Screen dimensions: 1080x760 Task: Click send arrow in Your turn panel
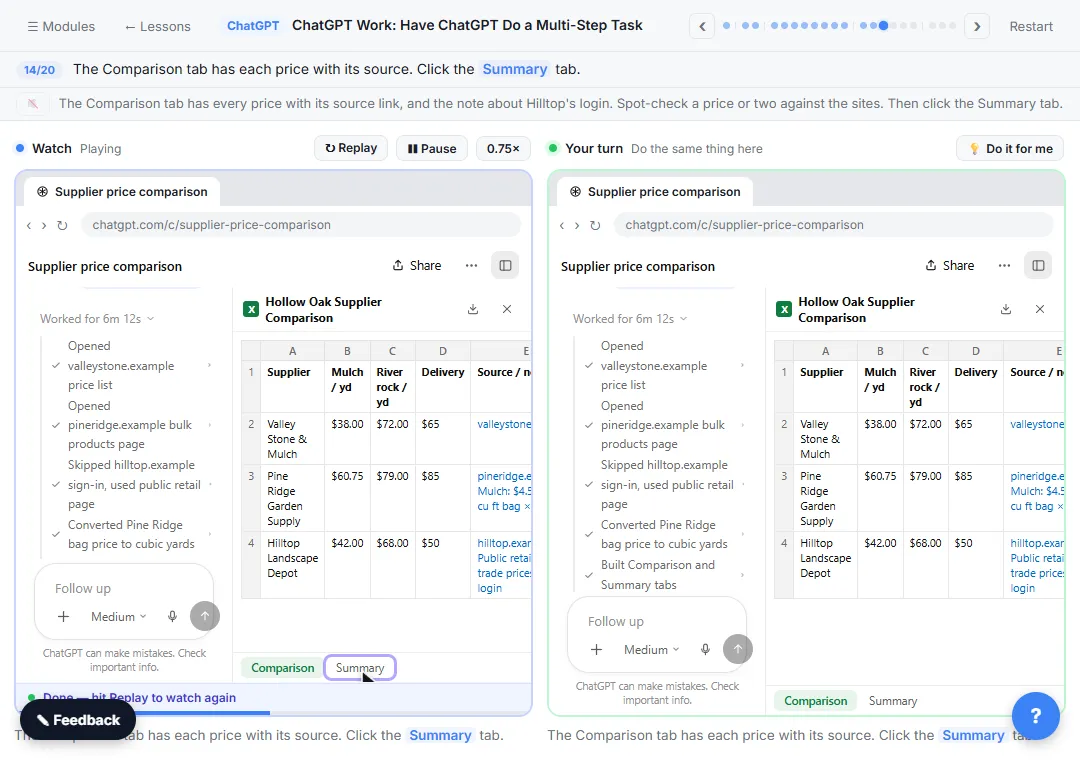pos(738,649)
